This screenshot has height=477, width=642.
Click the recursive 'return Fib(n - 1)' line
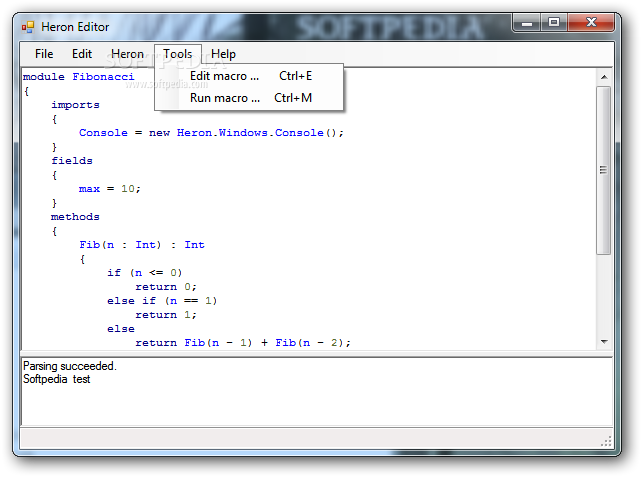[x=243, y=343]
